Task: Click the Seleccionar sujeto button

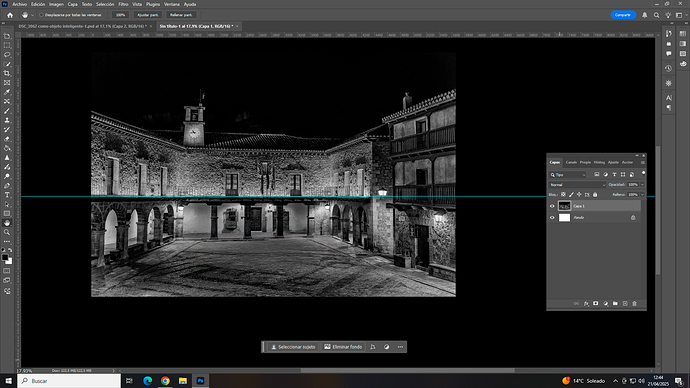Action: pyautogui.click(x=293, y=347)
